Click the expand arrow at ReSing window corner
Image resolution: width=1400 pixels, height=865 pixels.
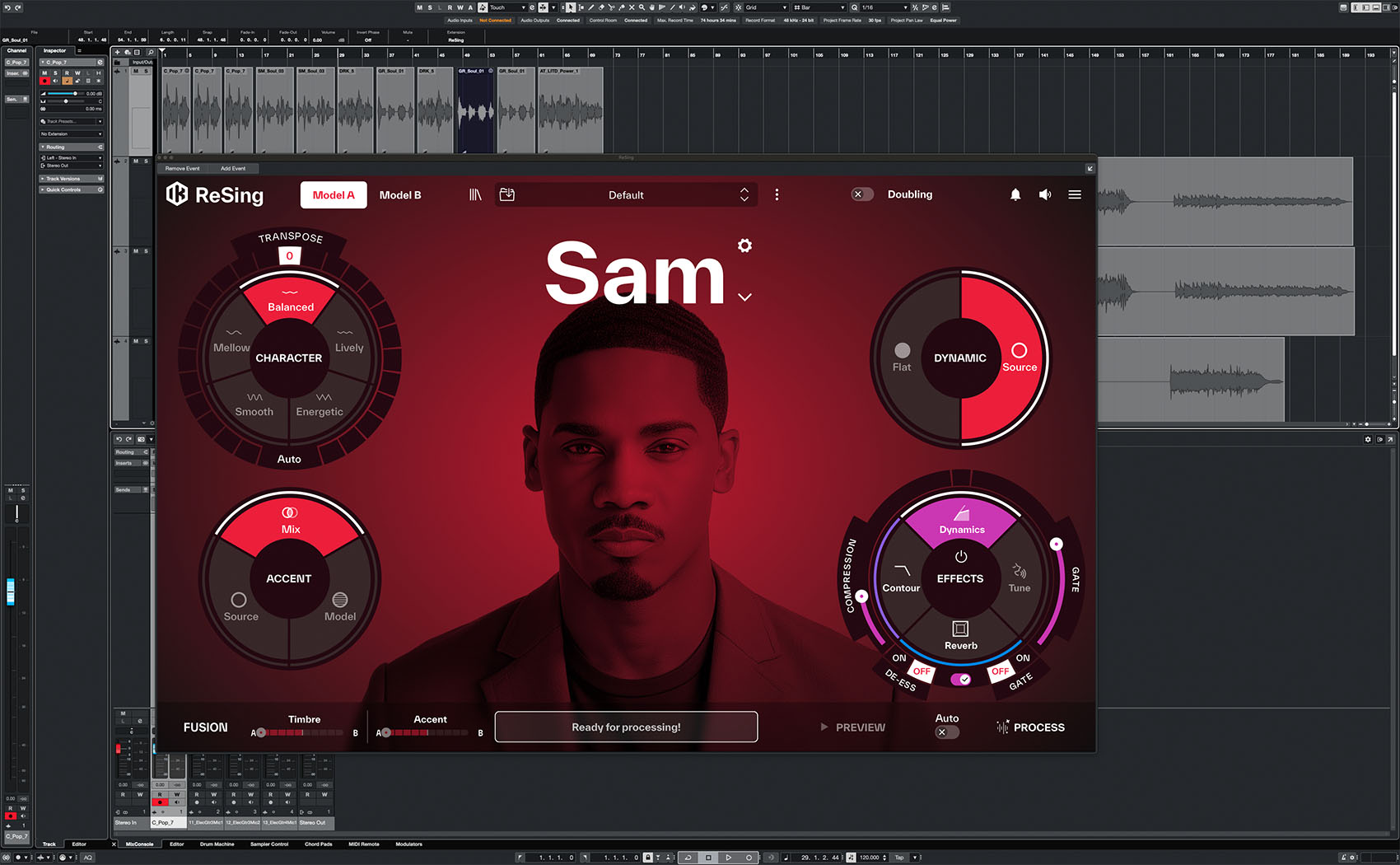point(1090,168)
